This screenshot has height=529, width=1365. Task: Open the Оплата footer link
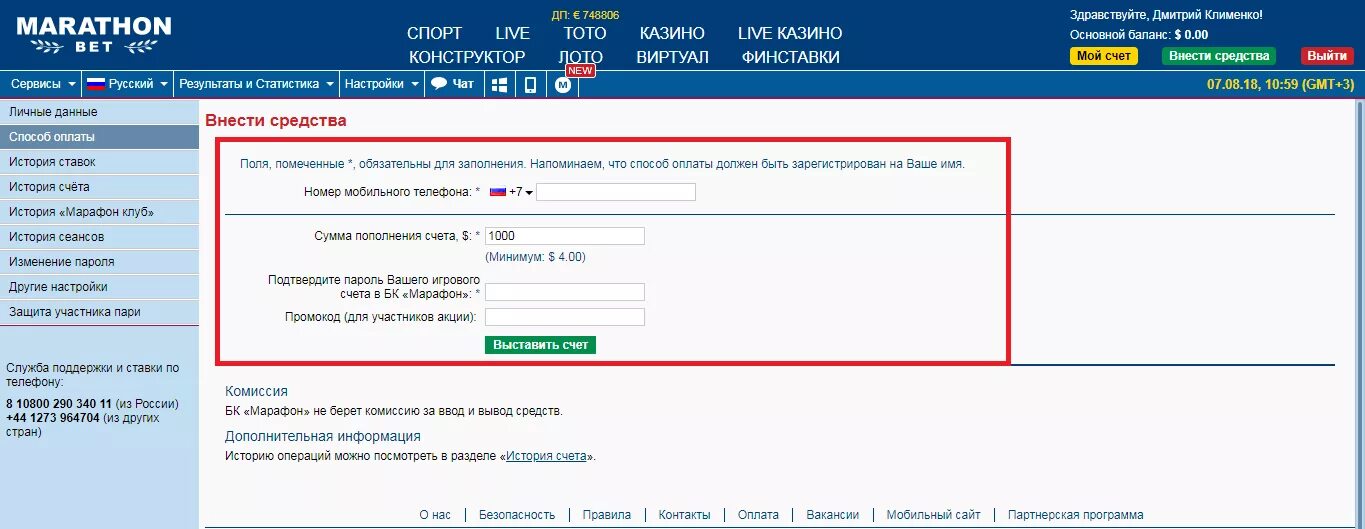(758, 515)
